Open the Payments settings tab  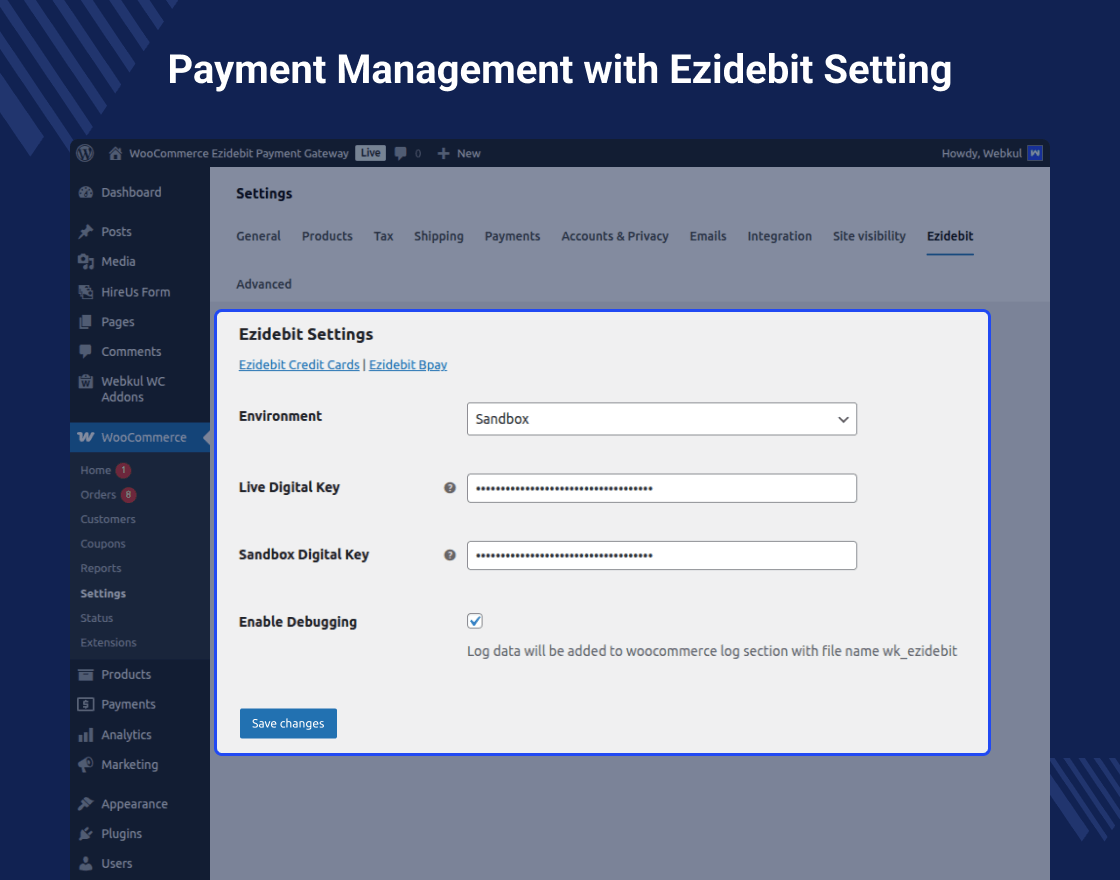pyautogui.click(x=512, y=236)
